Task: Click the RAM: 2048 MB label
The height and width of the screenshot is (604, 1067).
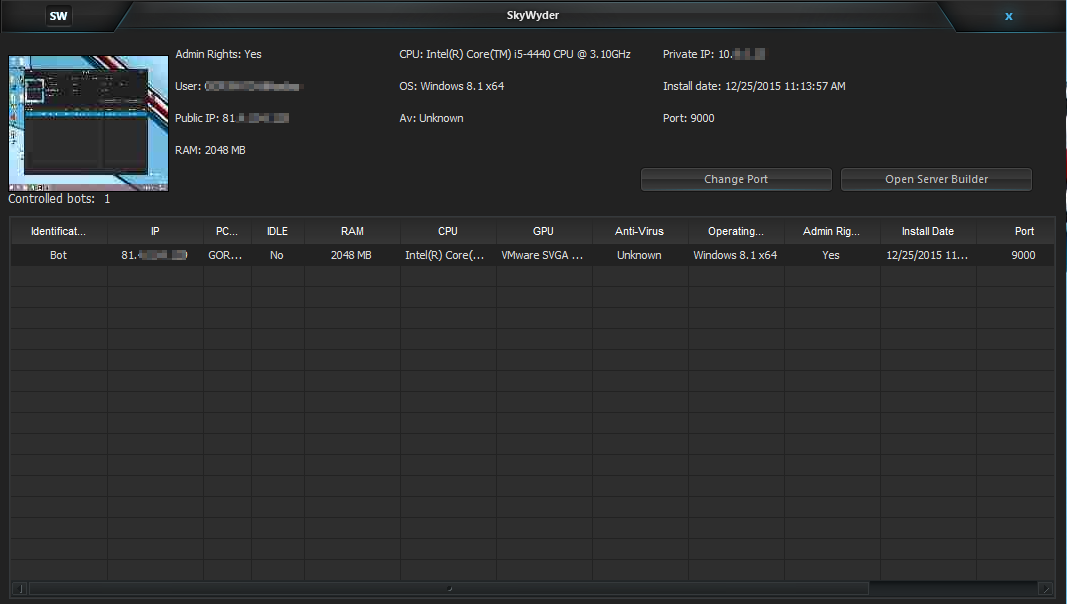Action: 210,150
